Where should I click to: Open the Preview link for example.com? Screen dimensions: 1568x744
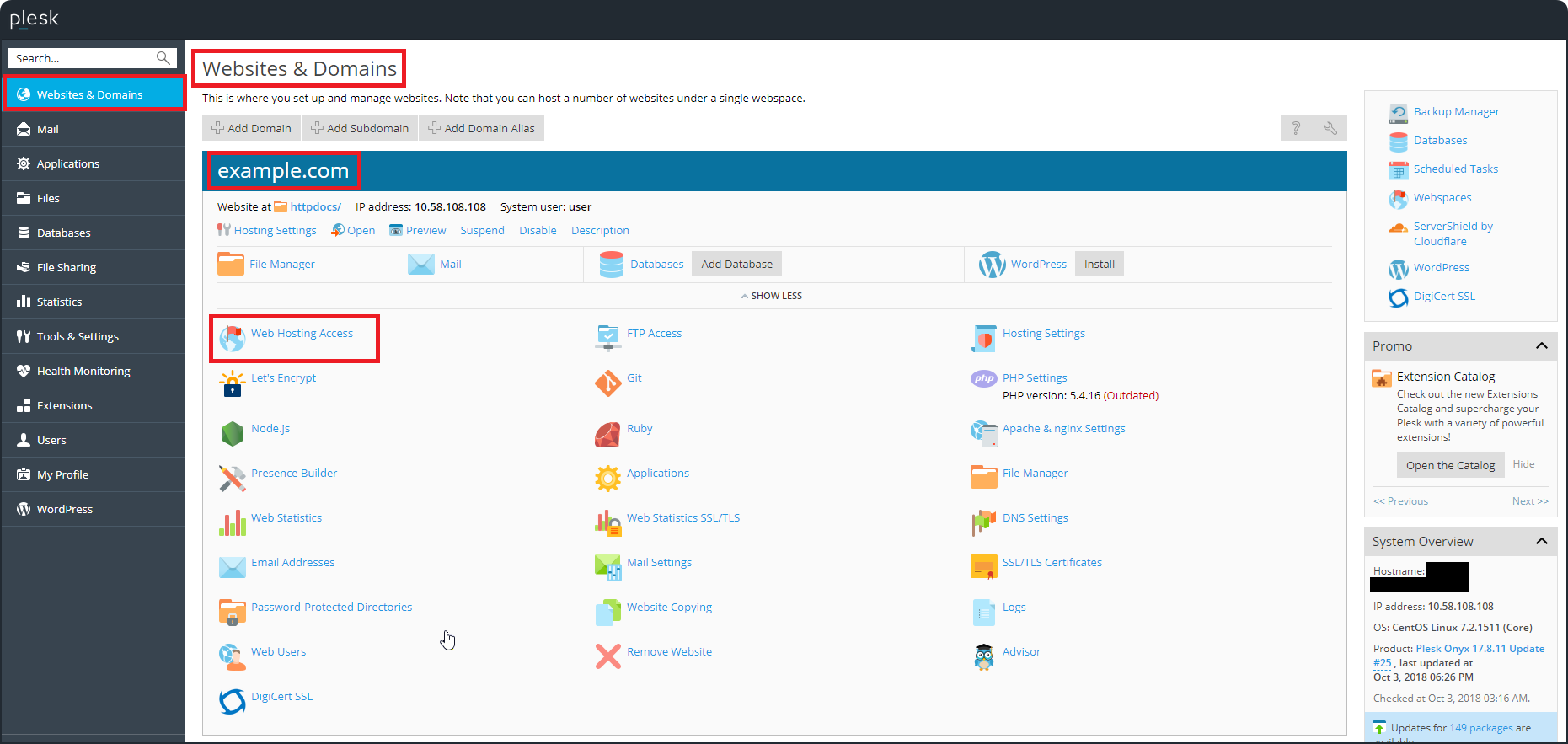[x=418, y=230]
